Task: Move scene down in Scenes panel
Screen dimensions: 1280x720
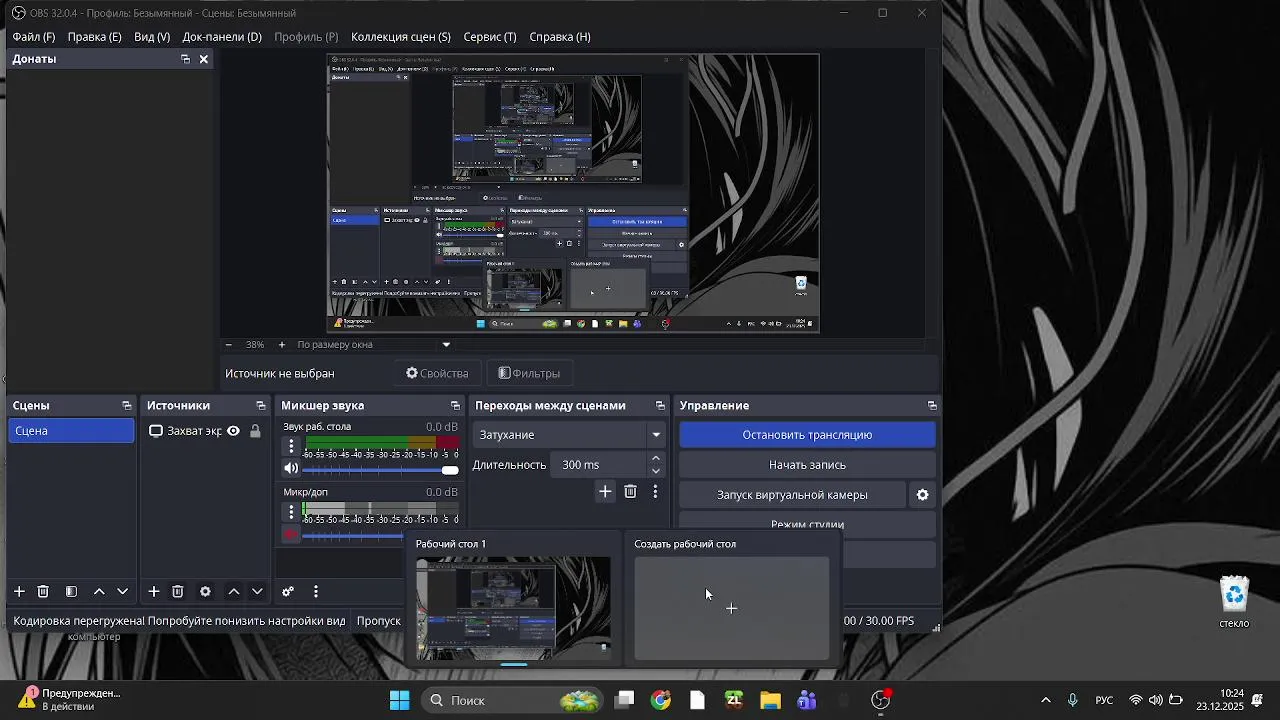Action: click(x=123, y=592)
